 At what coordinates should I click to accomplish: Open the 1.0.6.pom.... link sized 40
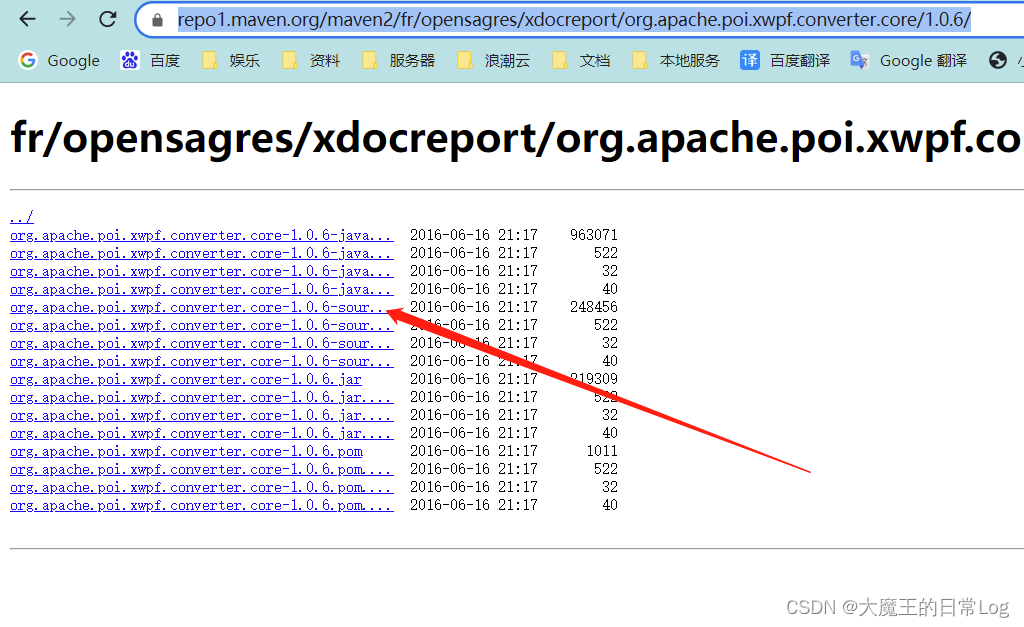[x=202, y=506]
